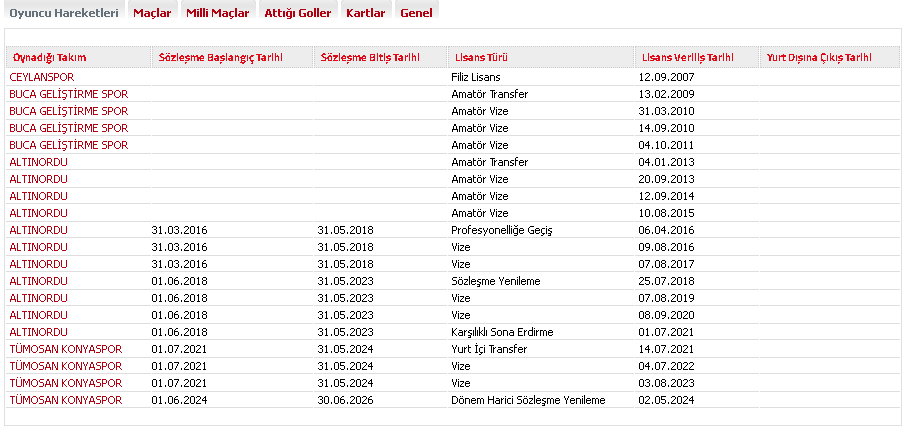Open BUCA GELİŞTİRME SPOR Amatör Transfer row link
The width and height of the screenshot is (906, 434).
pos(68,93)
